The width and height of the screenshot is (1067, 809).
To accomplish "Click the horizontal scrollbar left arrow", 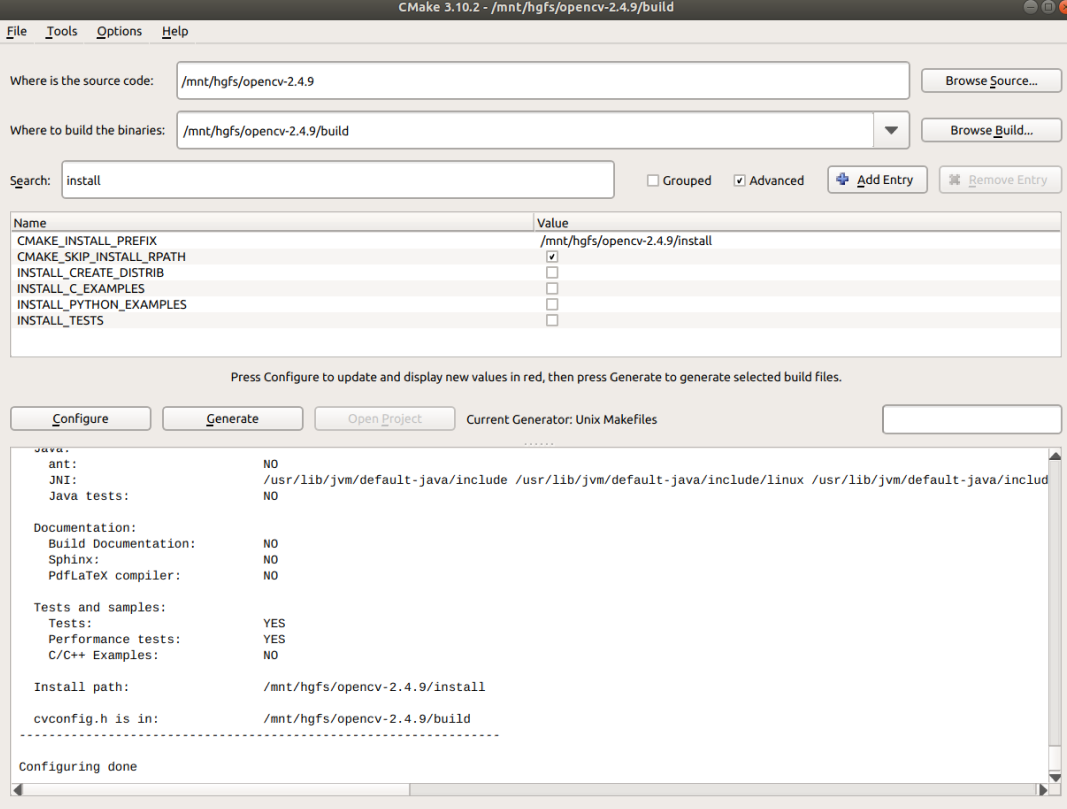I will point(18,789).
